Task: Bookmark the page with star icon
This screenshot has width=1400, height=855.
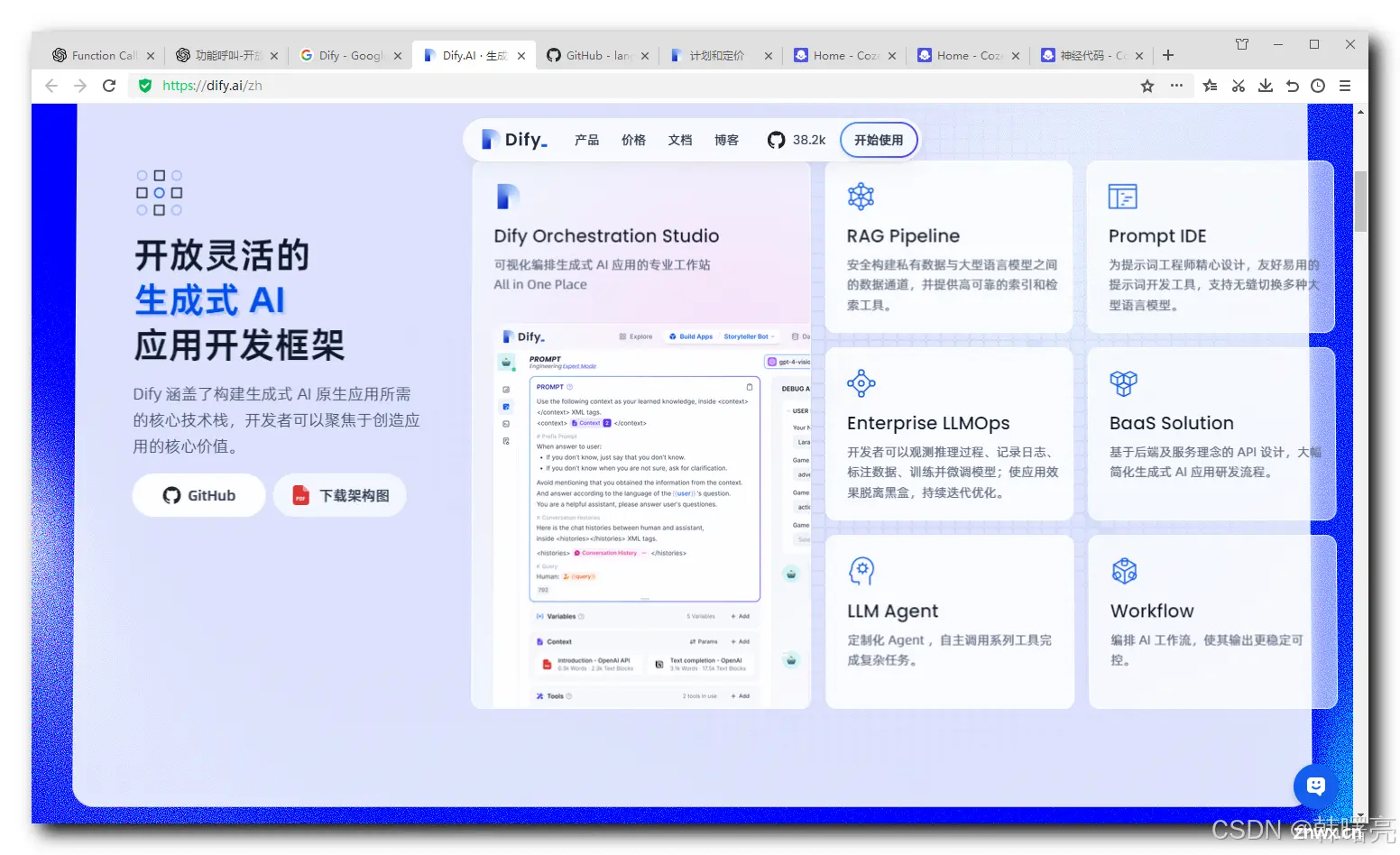Action: (x=1147, y=86)
